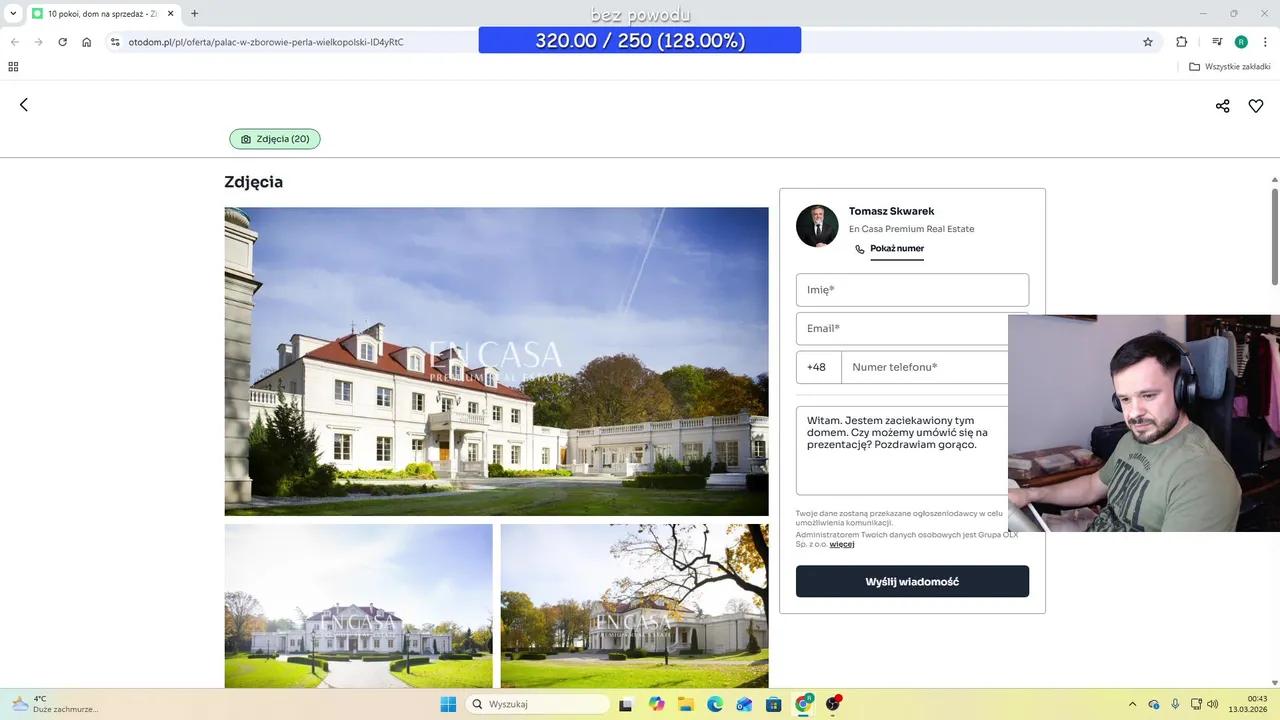
Task: View site information icon in address bar
Action: click(115, 42)
